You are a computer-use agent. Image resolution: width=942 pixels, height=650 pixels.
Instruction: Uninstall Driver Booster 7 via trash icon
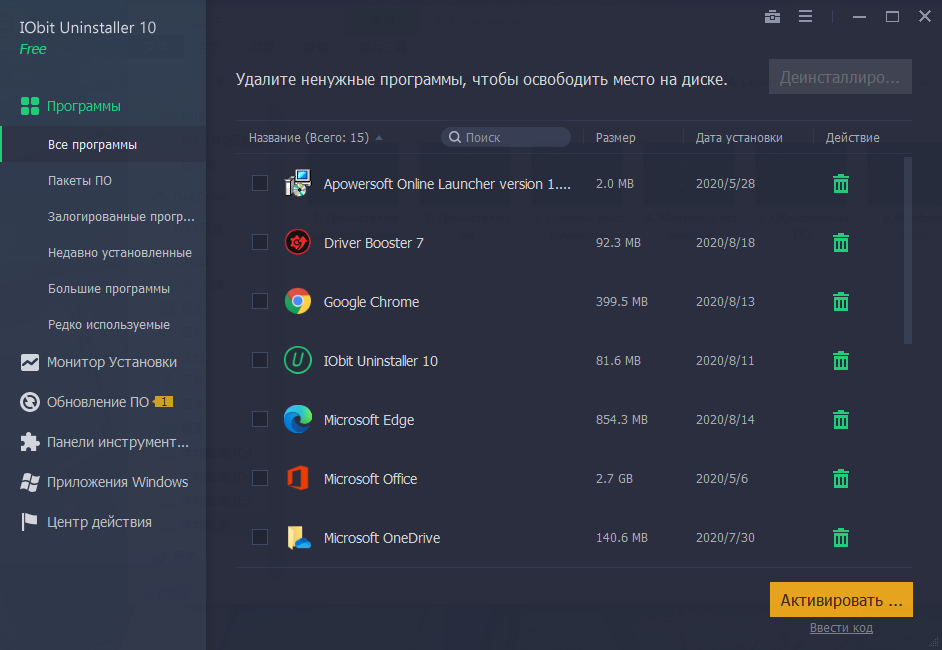840,243
